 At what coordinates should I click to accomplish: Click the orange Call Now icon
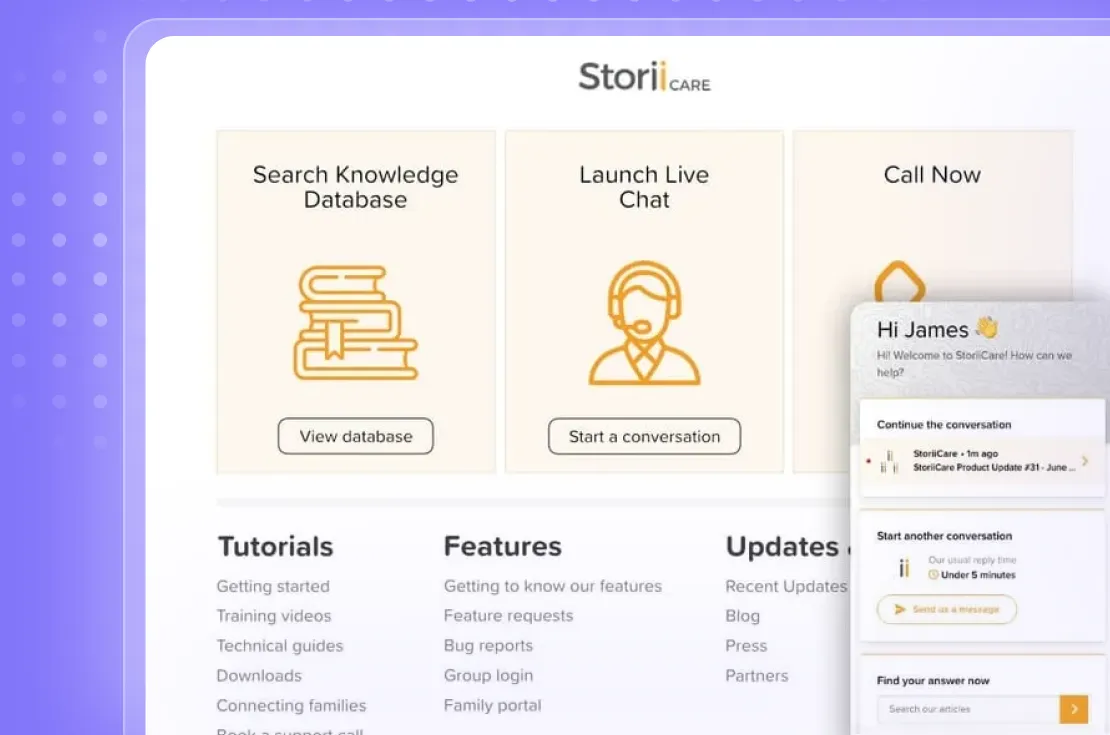coord(900,283)
